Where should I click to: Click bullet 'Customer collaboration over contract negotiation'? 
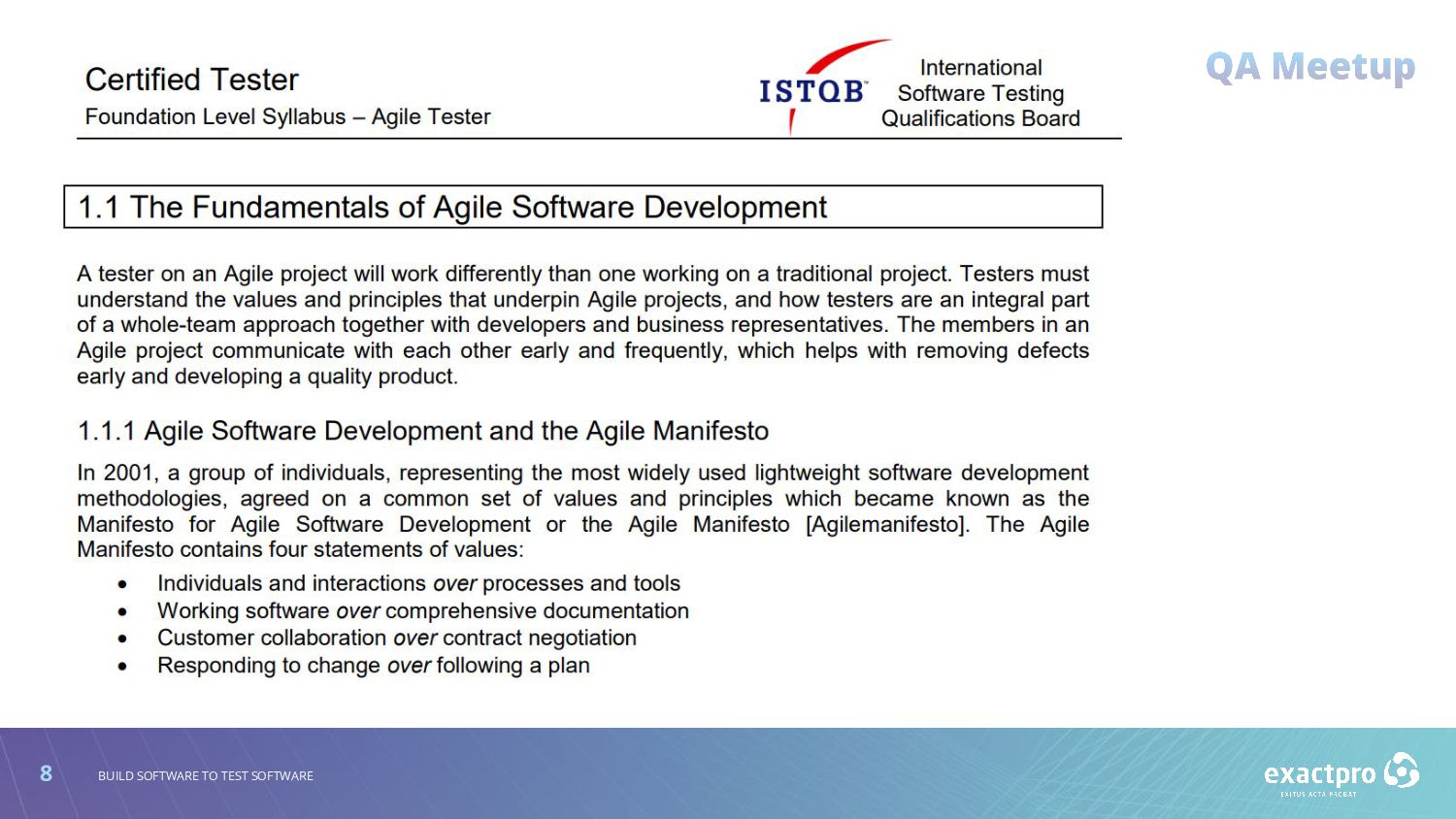[x=397, y=639]
